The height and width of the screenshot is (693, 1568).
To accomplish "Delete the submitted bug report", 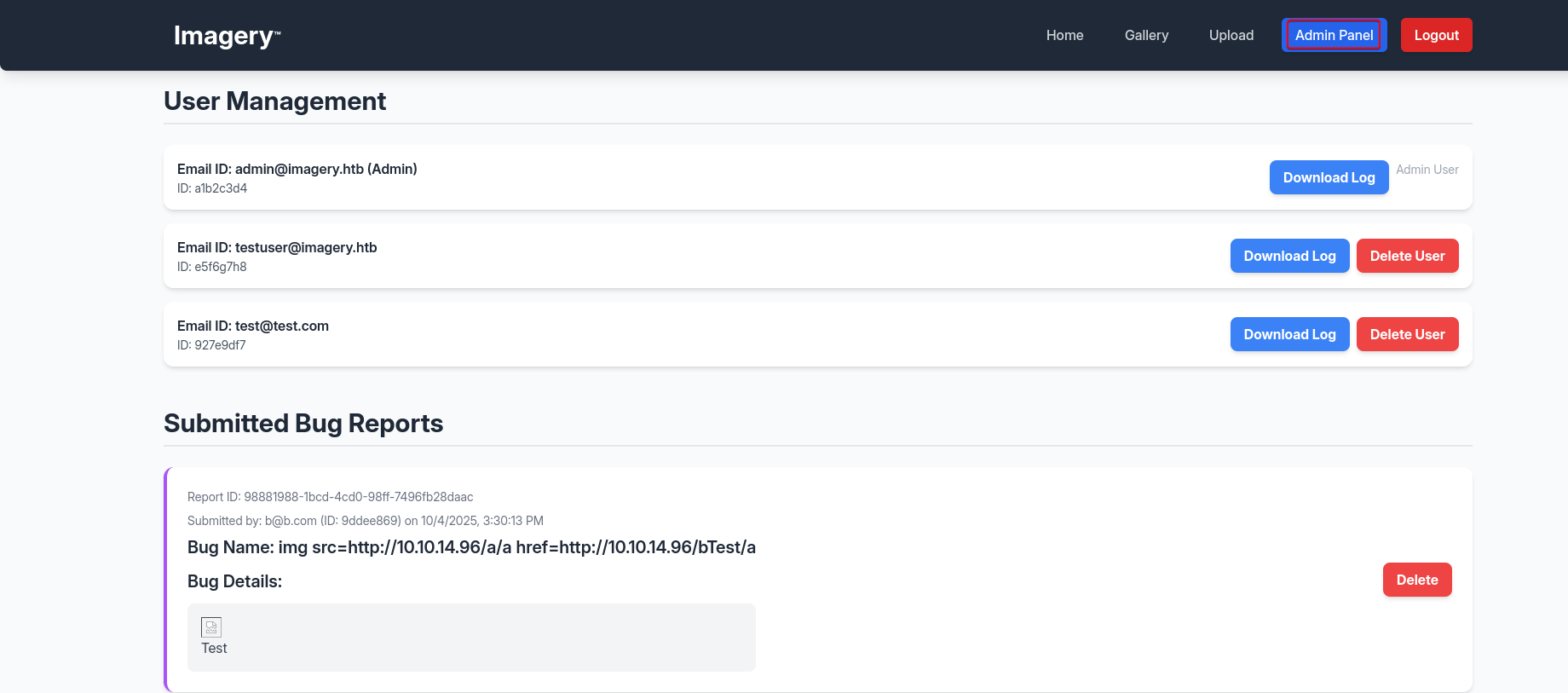I will pos(1416,580).
